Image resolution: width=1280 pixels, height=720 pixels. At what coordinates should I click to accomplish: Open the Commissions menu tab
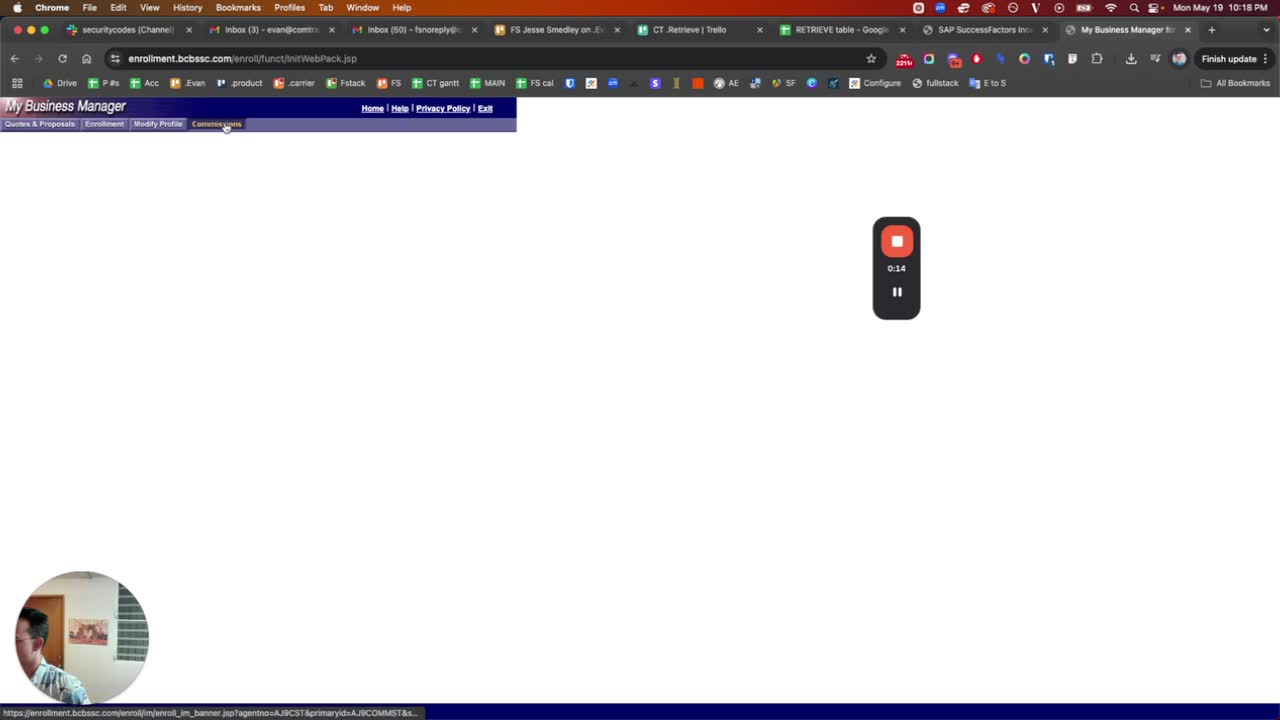[x=216, y=124]
